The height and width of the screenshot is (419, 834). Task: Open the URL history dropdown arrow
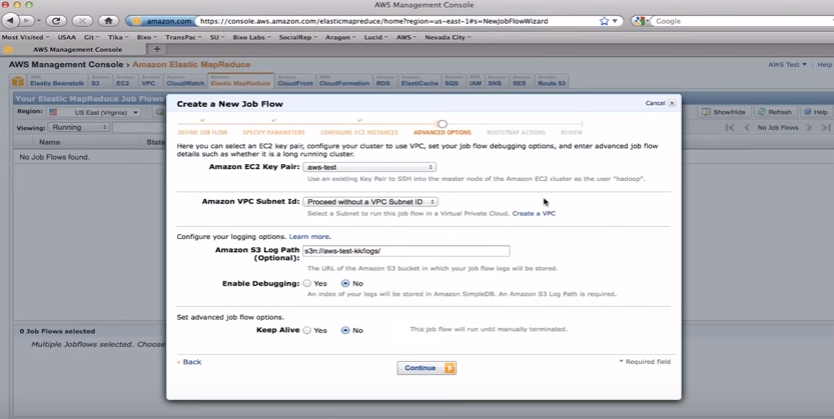615,21
